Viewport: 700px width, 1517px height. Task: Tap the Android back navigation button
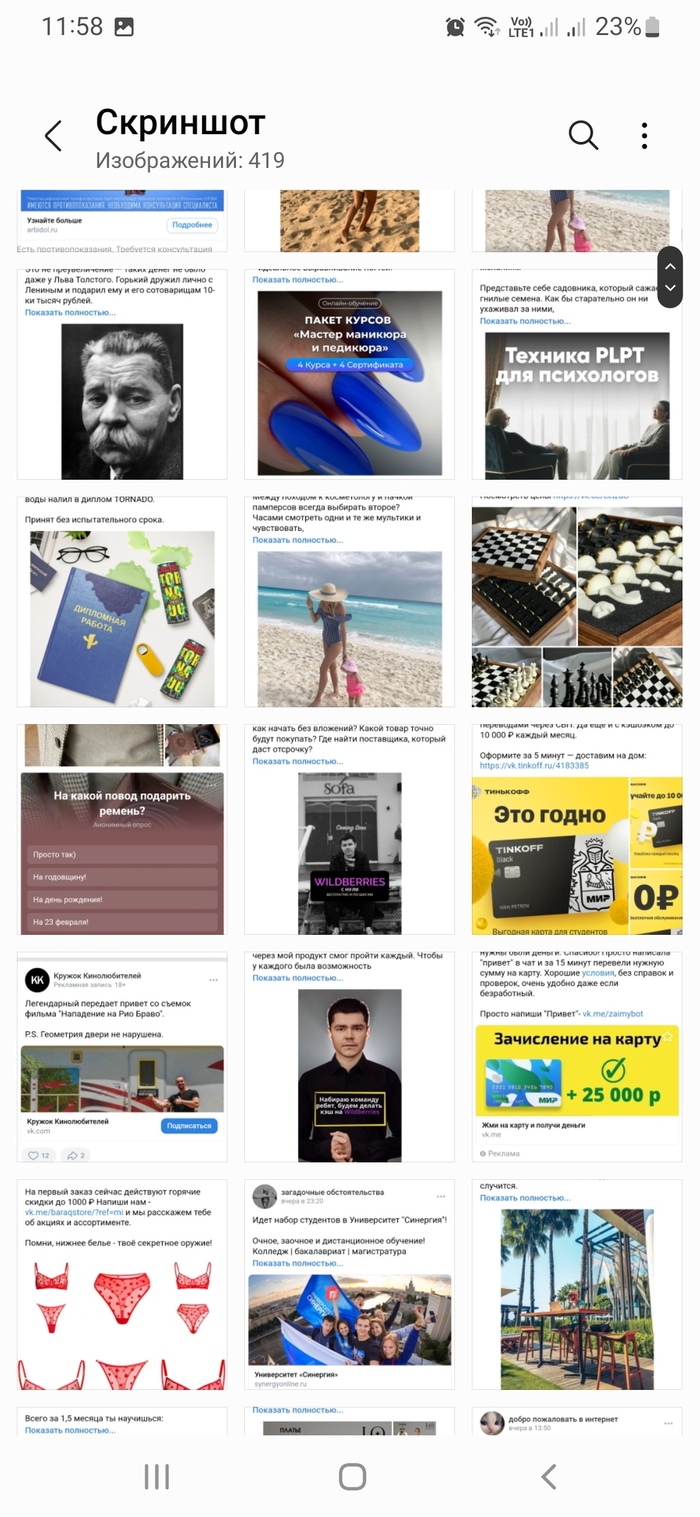click(x=548, y=1477)
